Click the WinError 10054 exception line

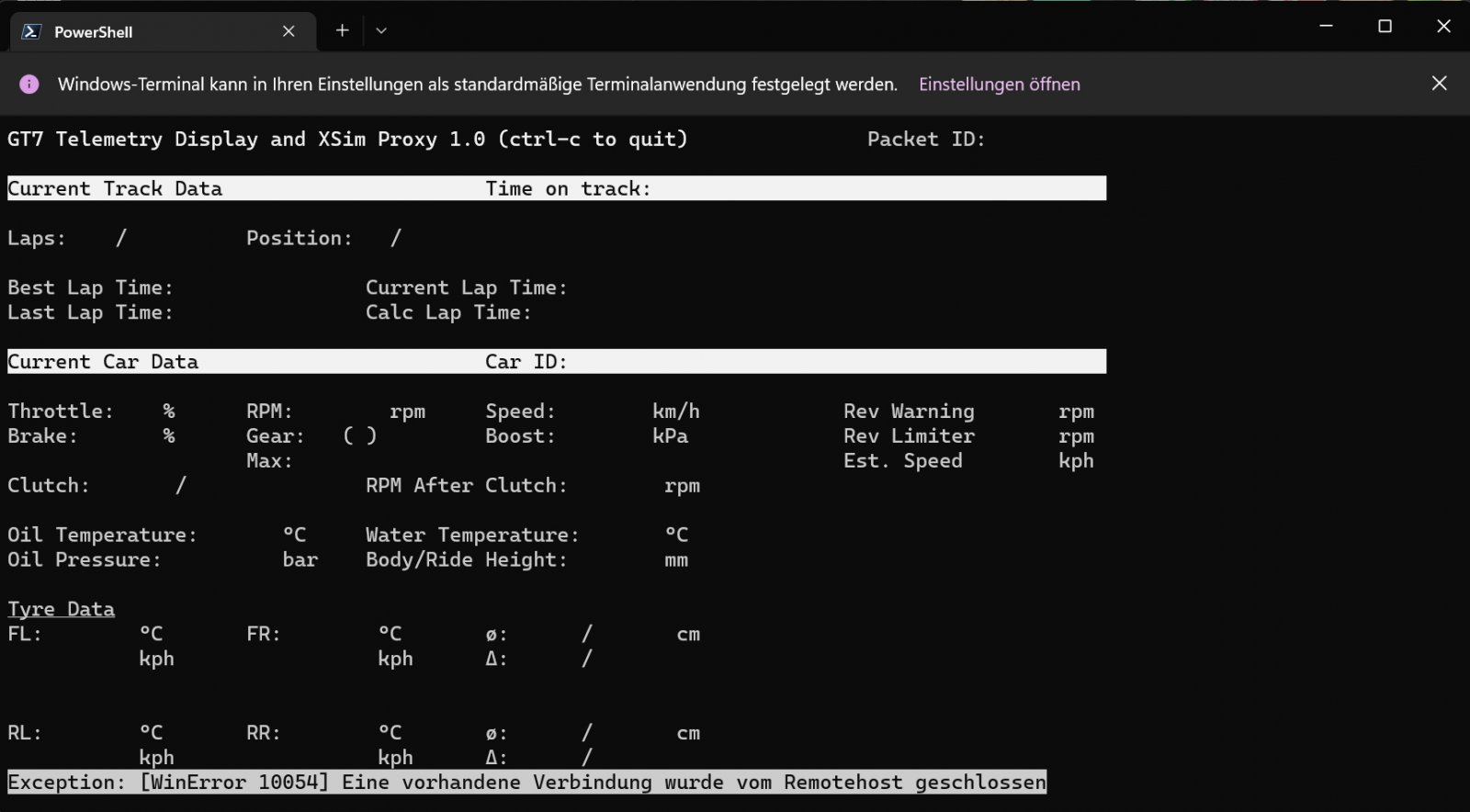point(526,783)
